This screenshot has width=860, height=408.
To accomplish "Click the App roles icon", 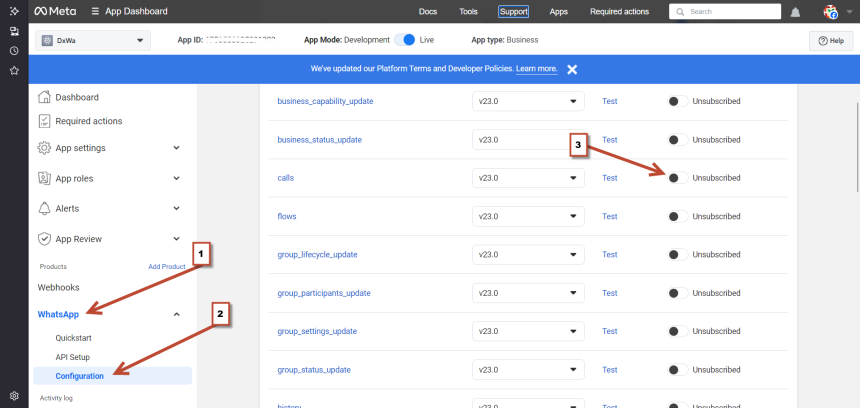I will [44, 178].
